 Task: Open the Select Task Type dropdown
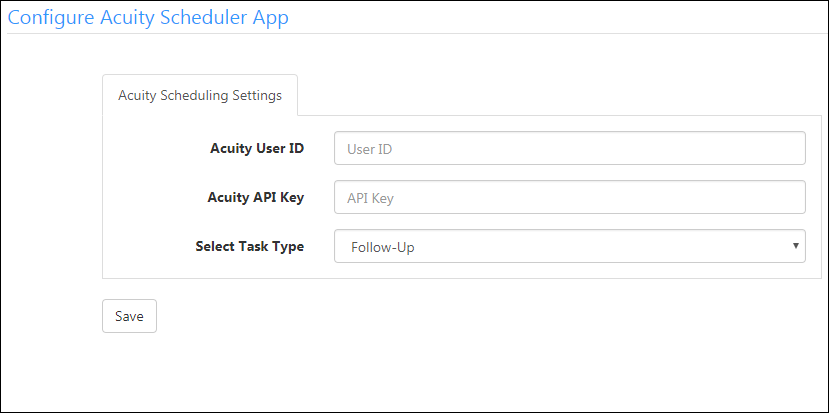[x=570, y=246]
